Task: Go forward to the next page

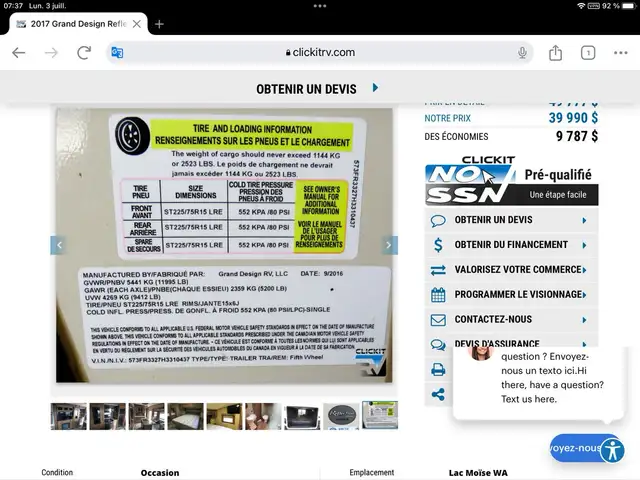Action: coord(51,53)
